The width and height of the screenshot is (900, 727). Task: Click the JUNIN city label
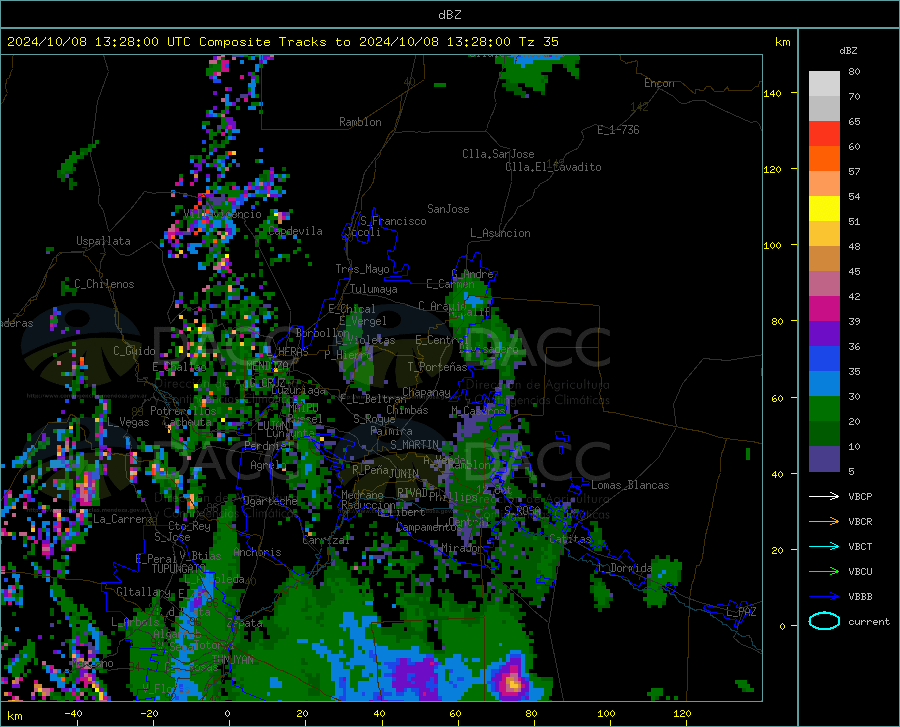coord(404,473)
